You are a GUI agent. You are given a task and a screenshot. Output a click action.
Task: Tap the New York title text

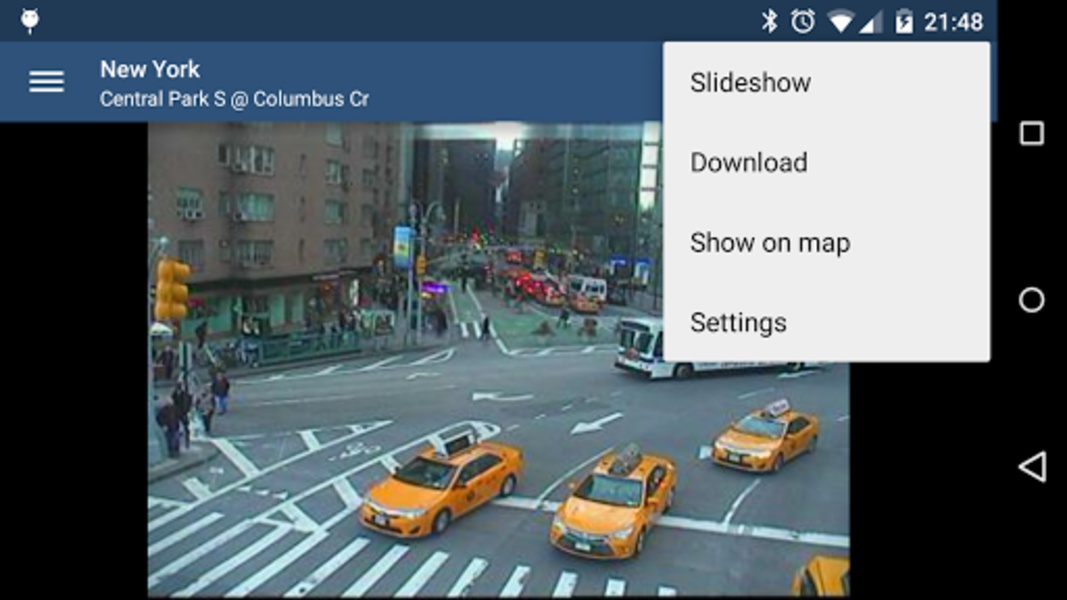tap(150, 69)
